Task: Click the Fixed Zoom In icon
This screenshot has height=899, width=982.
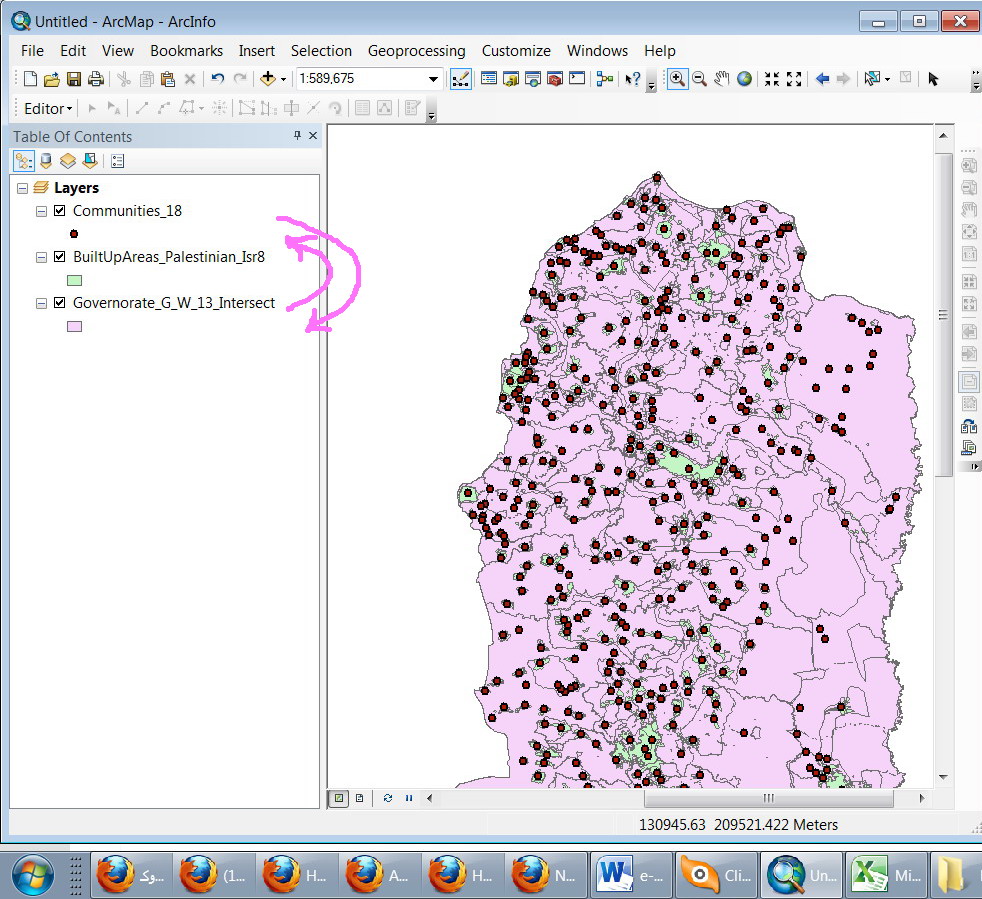Action: (772, 79)
